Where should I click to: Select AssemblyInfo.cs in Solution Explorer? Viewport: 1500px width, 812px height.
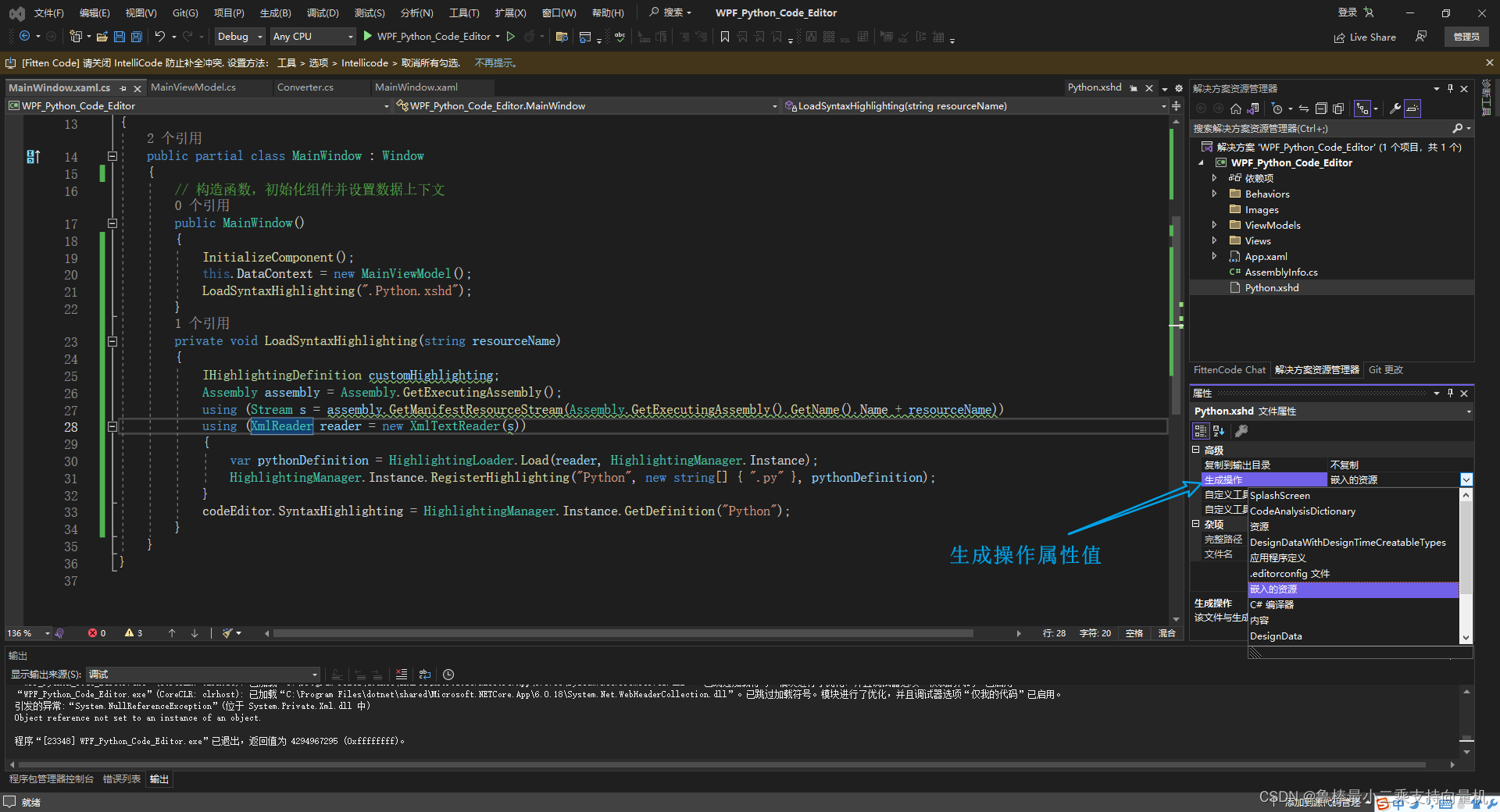[x=1281, y=272]
